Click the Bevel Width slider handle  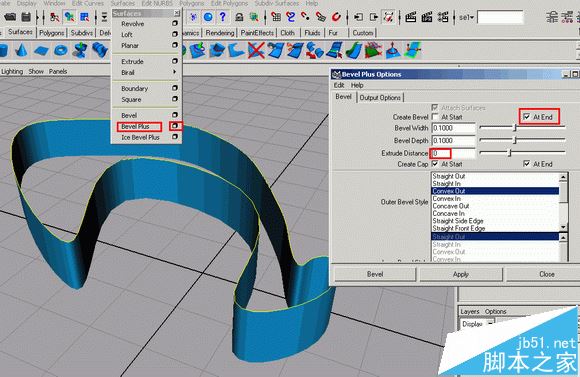pyautogui.click(x=515, y=128)
